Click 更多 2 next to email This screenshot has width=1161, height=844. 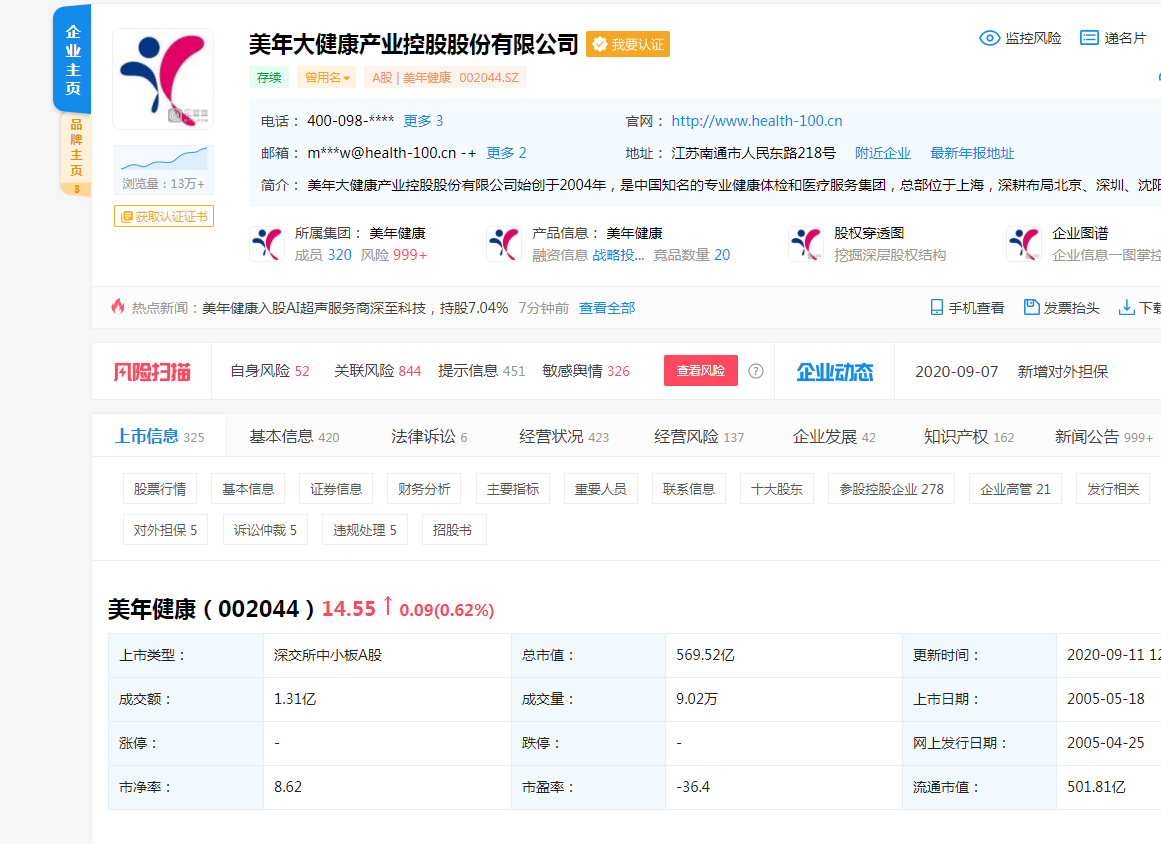pos(506,153)
